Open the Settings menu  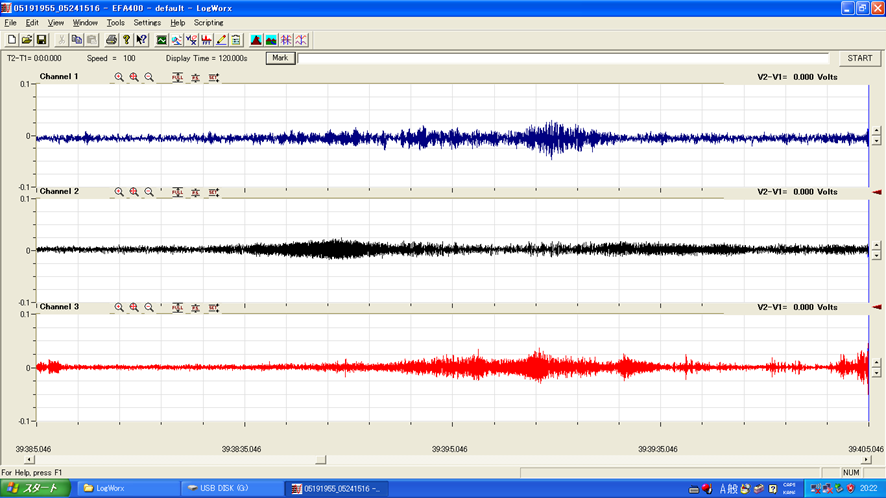click(x=147, y=22)
